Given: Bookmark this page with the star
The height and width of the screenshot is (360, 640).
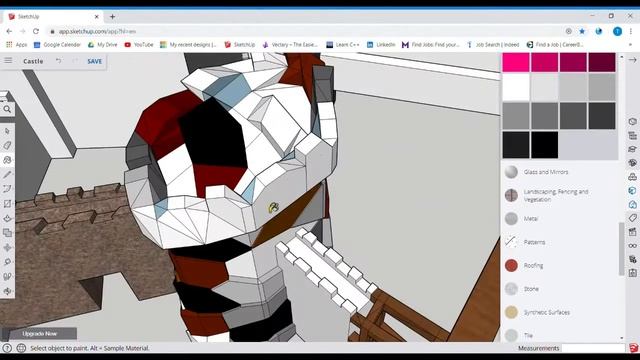Looking at the screenshot, I should point(582,31).
